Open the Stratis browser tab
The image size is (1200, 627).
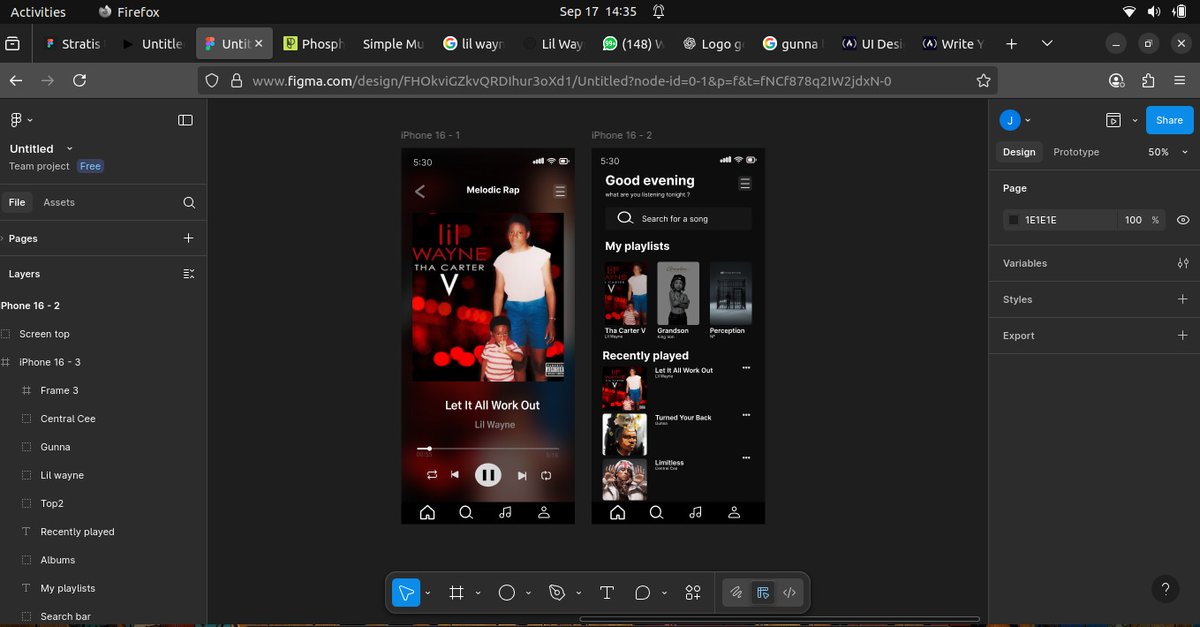coord(72,44)
